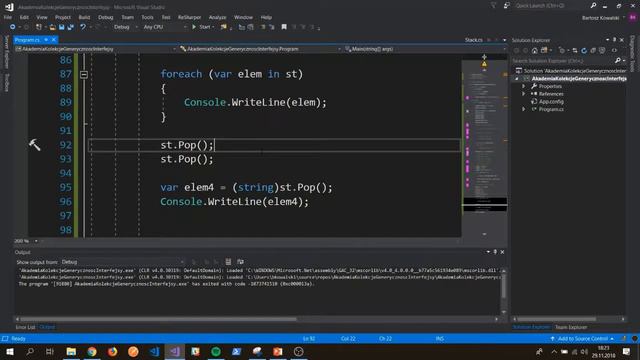Click the Windows Start button
This screenshot has height=360, width=640.
click(10, 351)
